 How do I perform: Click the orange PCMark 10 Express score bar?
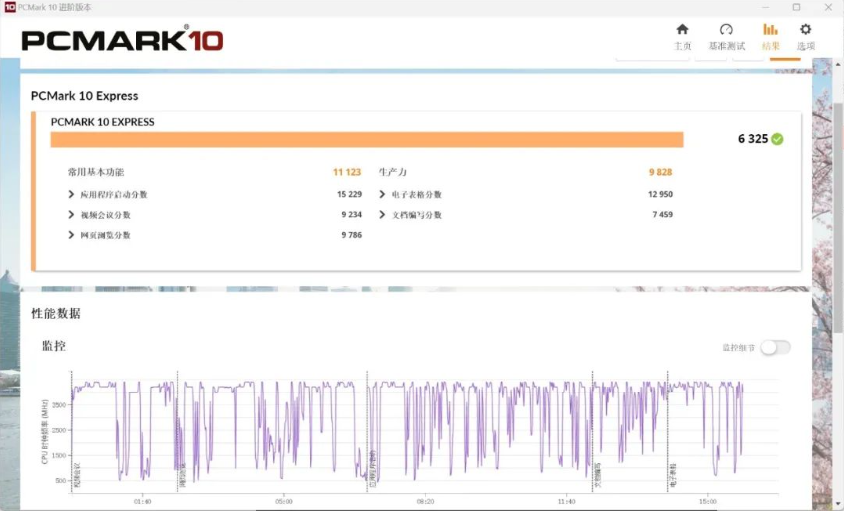pyautogui.click(x=367, y=139)
